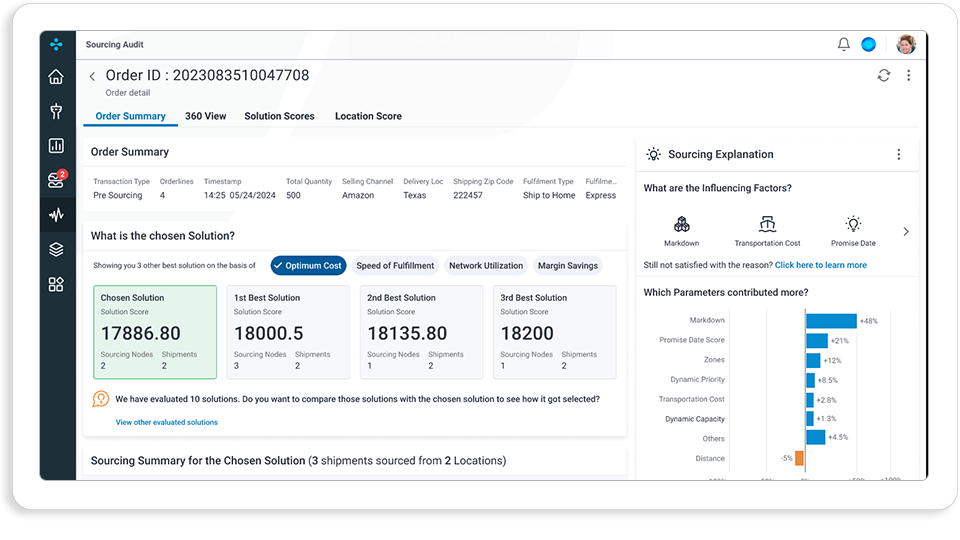
Task: Select the 1st Best Solution card
Action: 288,332
